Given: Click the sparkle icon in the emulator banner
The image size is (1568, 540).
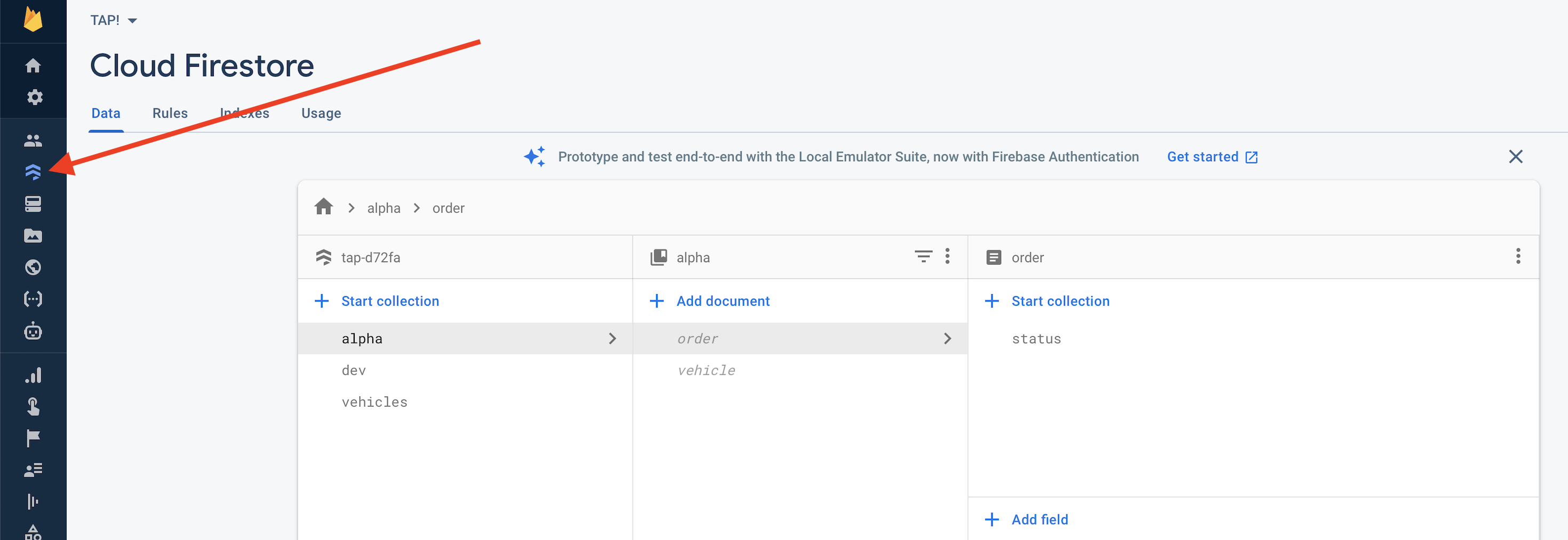Looking at the screenshot, I should [534, 156].
